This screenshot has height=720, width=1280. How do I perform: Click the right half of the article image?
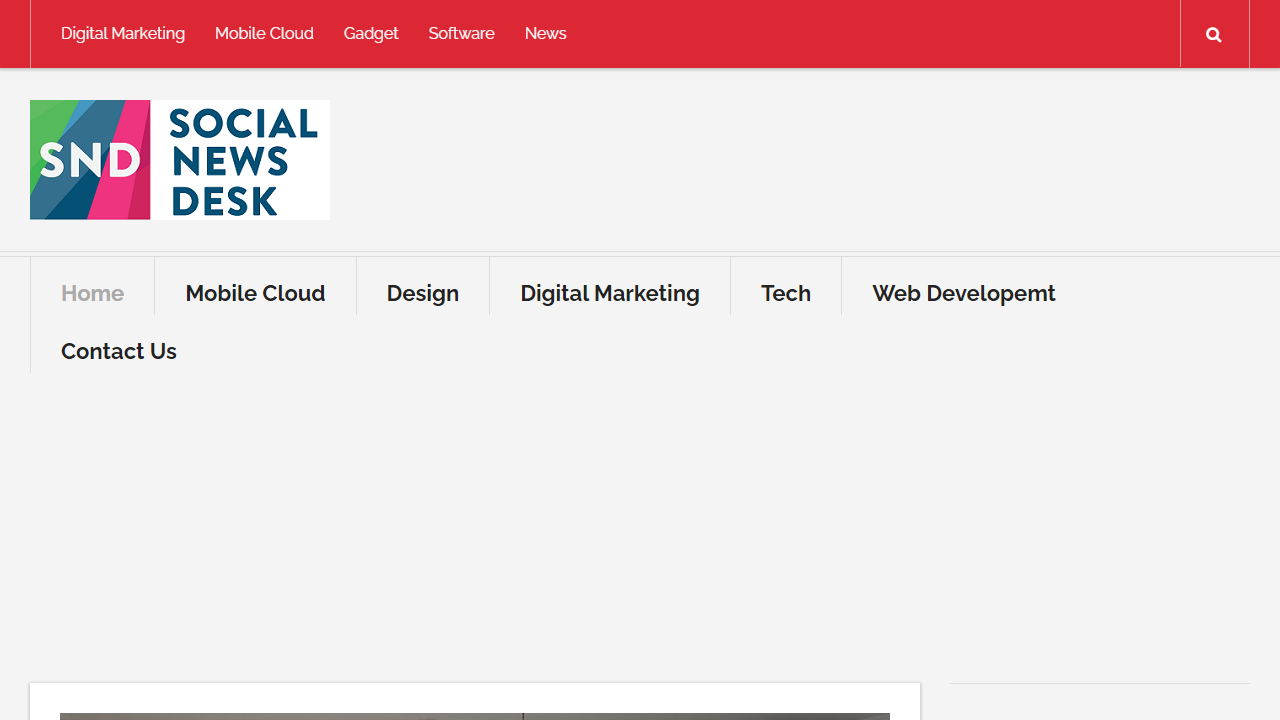(707, 717)
